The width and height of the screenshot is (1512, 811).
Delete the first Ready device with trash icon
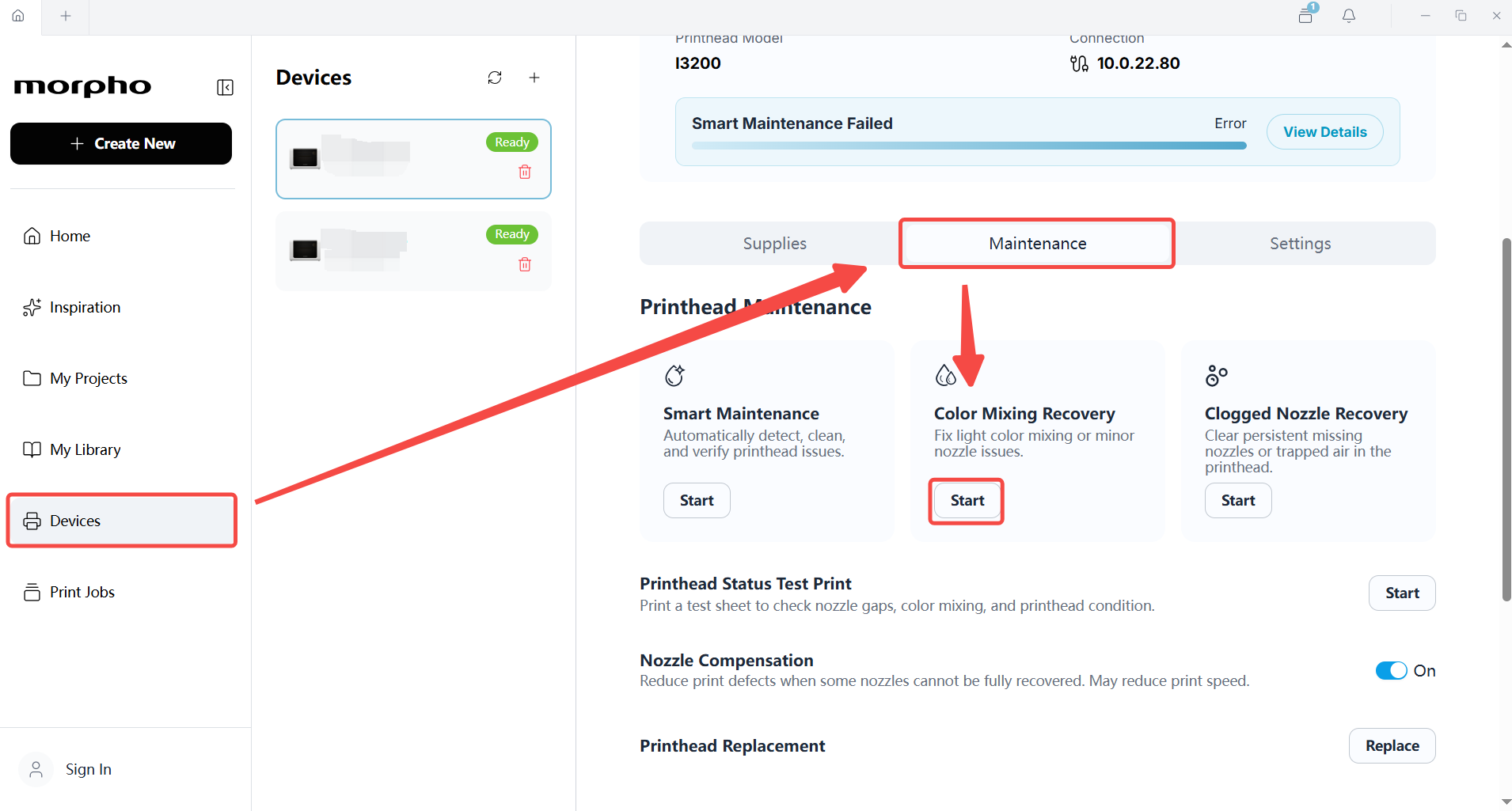coord(525,172)
